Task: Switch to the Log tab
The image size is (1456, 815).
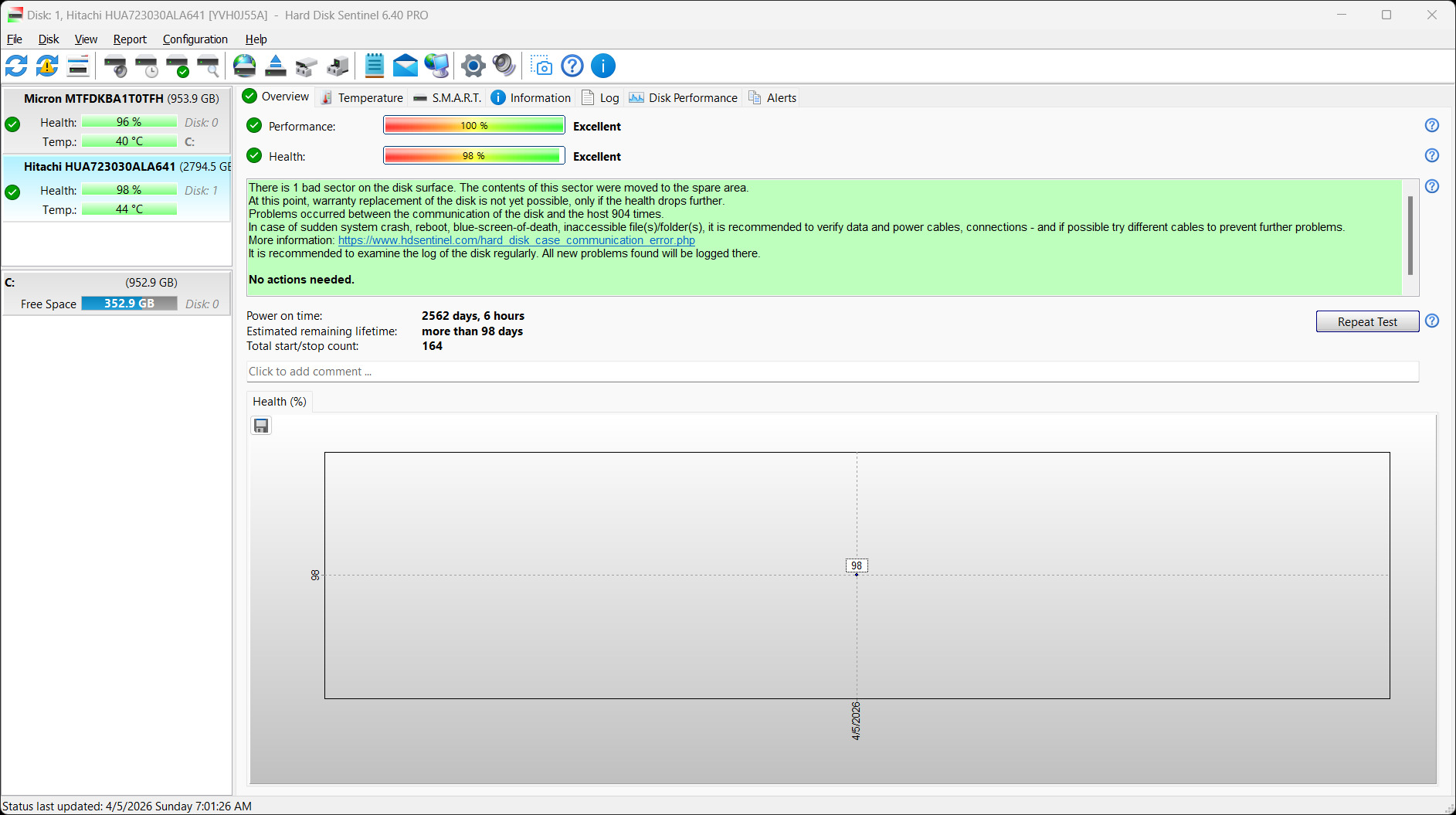Action: [x=600, y=98]
